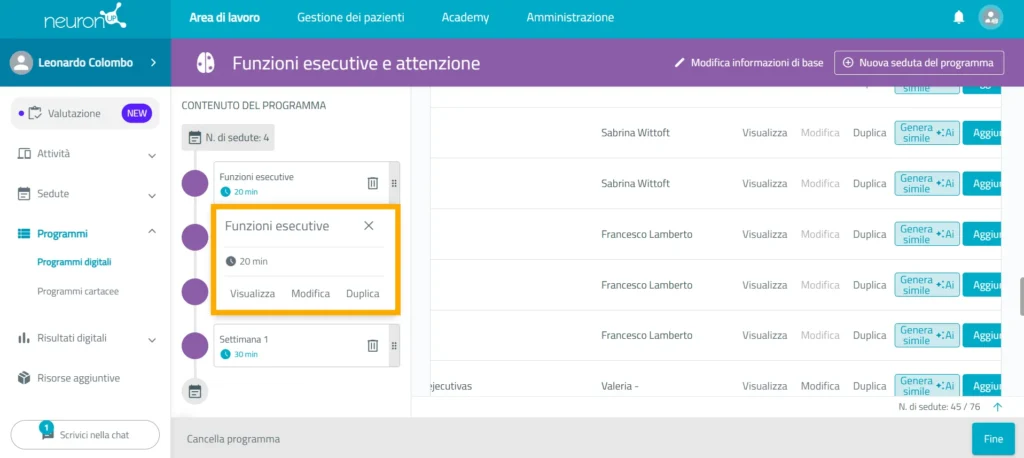Click Visualizza in the Funzioni esecutive popup
This screenshot has width=1024, height=458.
coord(252,294)
